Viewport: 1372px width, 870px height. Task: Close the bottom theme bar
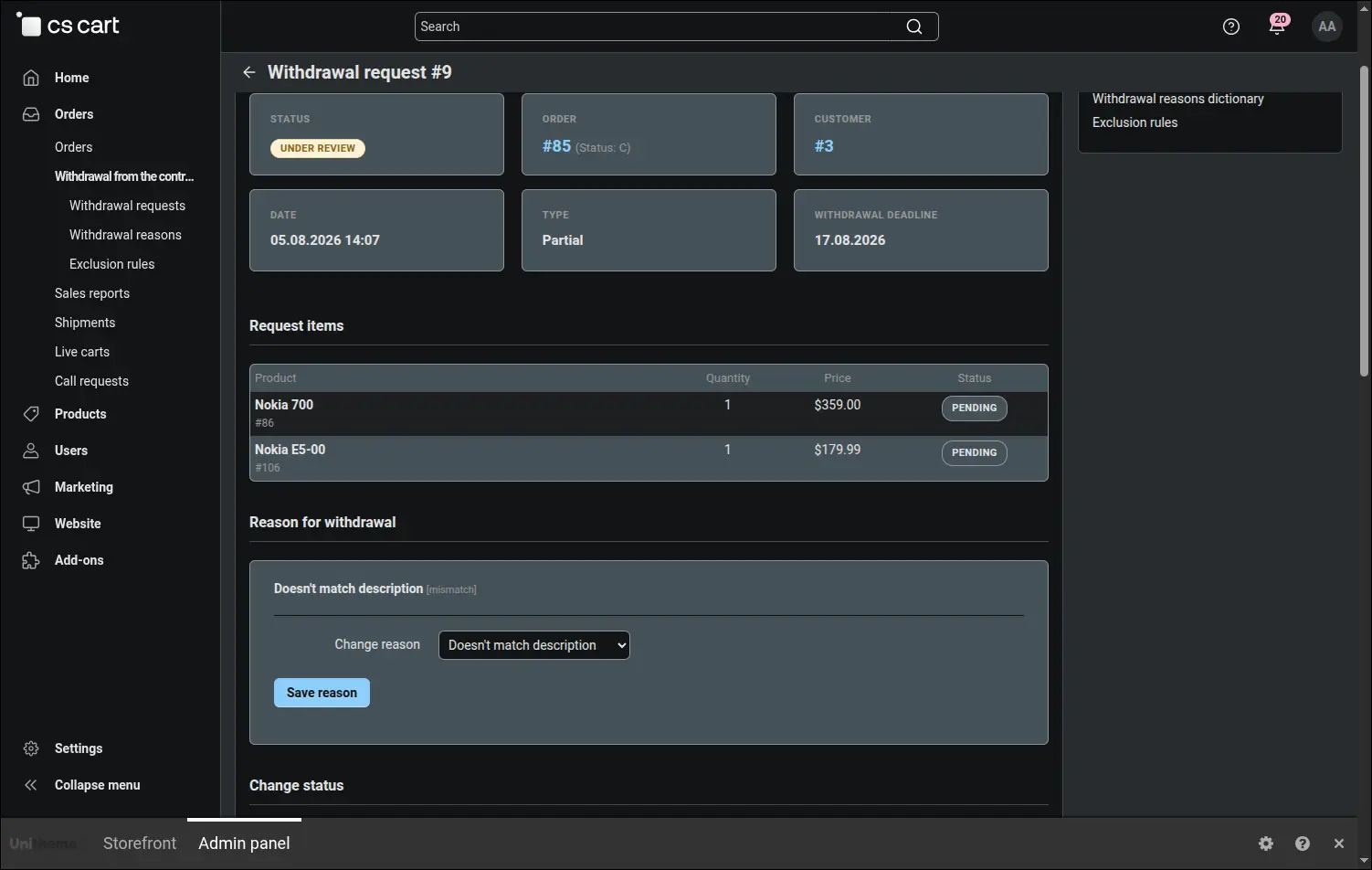1339,843
